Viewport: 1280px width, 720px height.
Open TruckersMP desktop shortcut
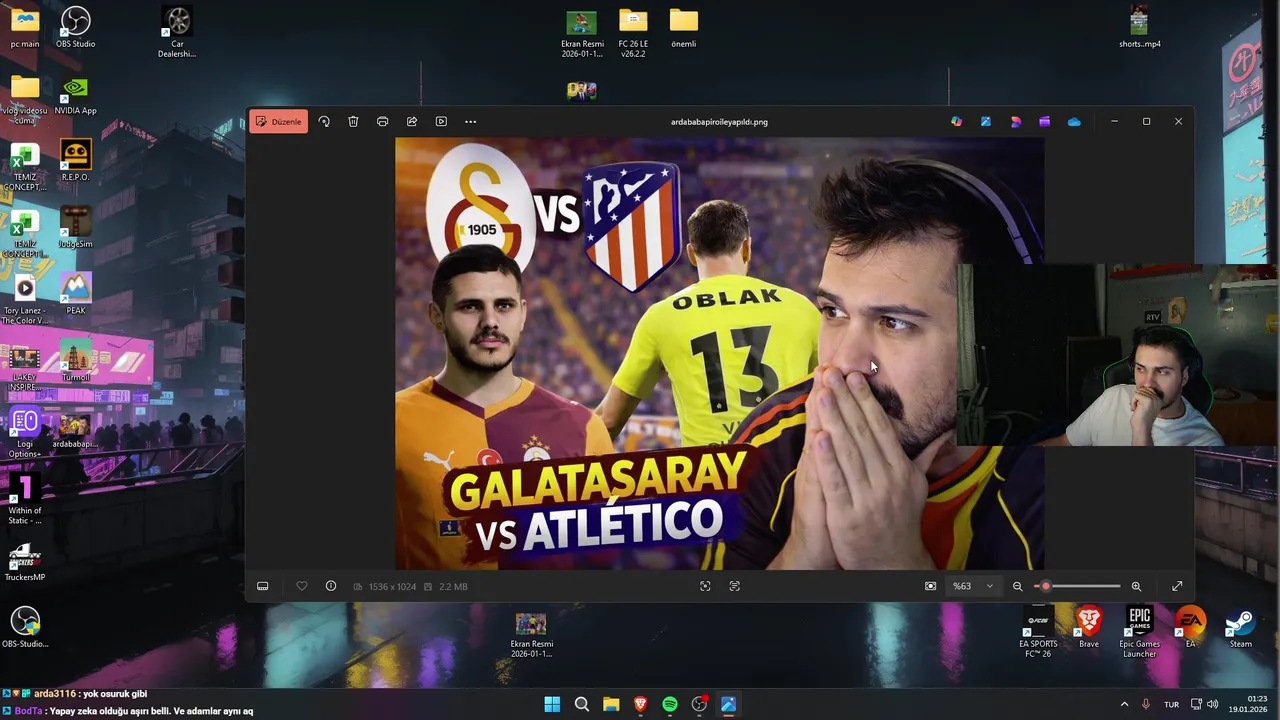click(x=25, y=562)
